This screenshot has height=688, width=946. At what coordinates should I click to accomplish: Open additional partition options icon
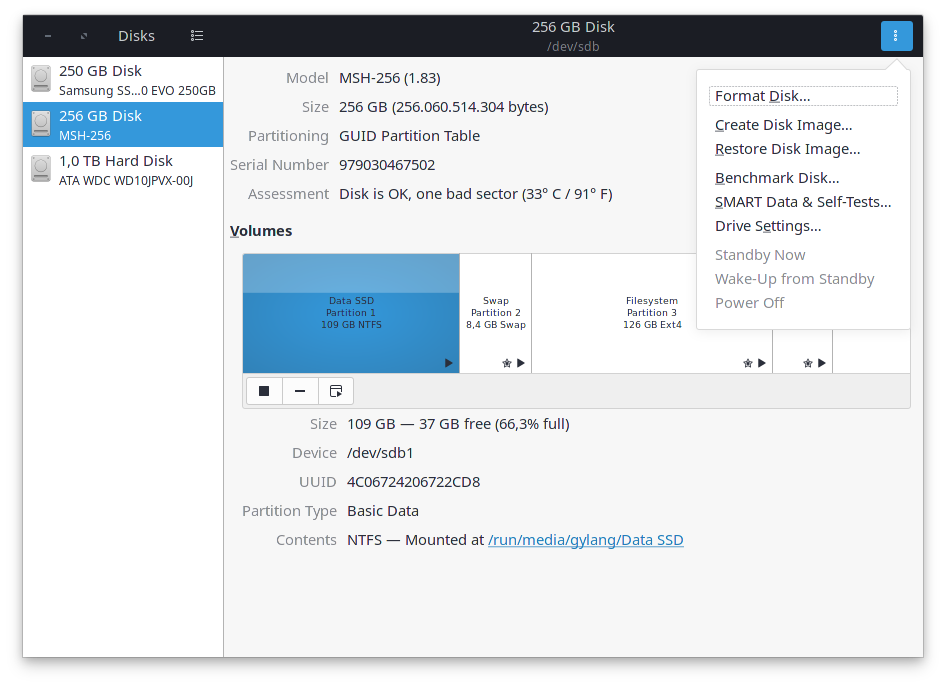(x=335, y=390)
